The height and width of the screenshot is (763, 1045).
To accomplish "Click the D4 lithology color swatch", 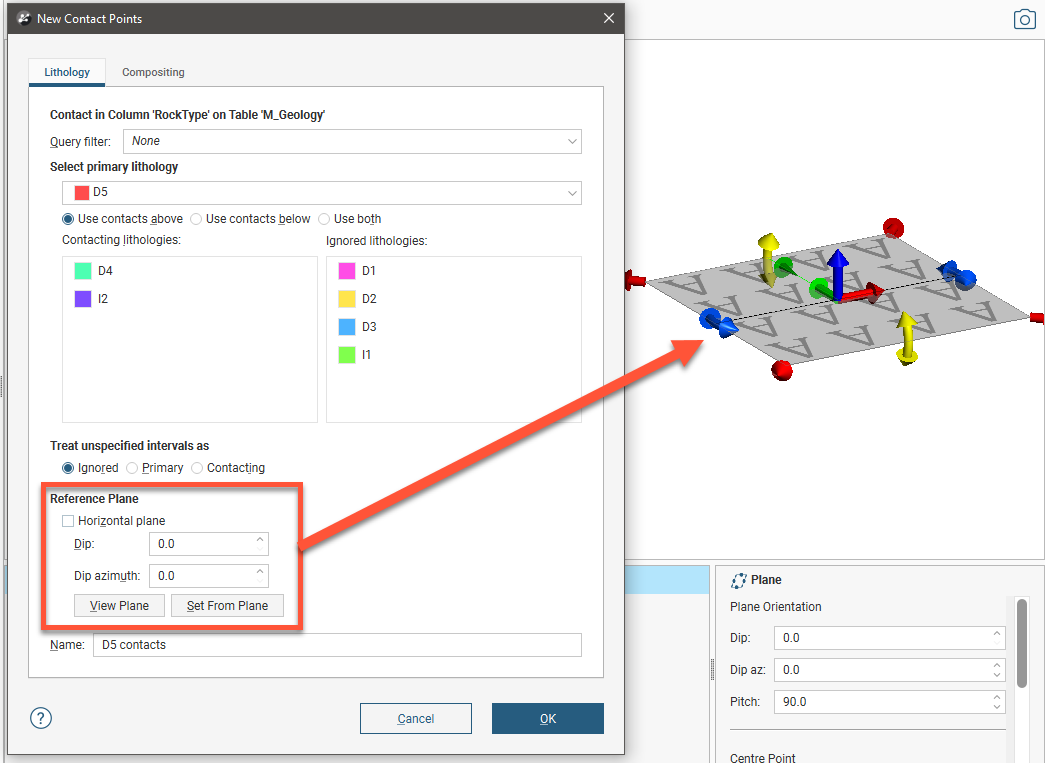I will pos(83,271).
